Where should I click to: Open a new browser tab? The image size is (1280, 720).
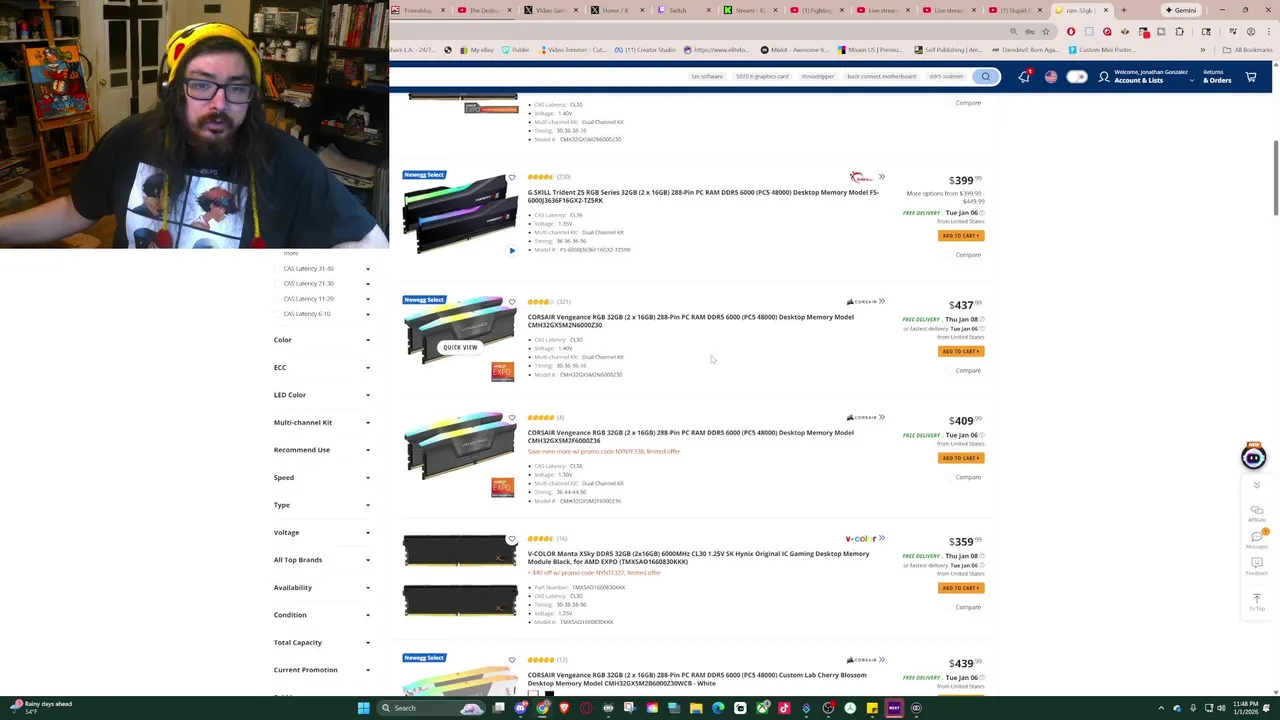(x=1123, y=10)
